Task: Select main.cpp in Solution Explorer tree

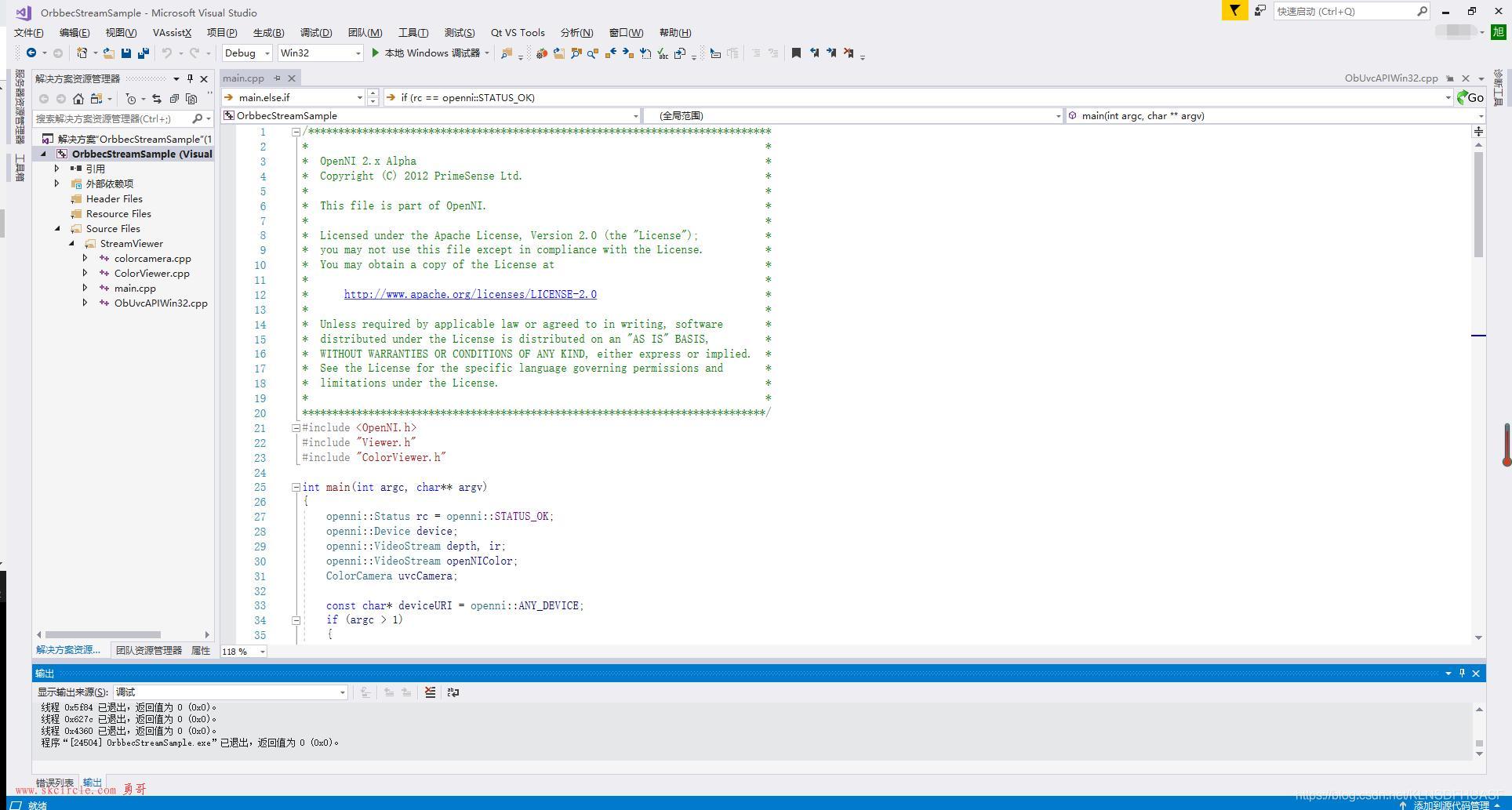Action: [135, 289]
